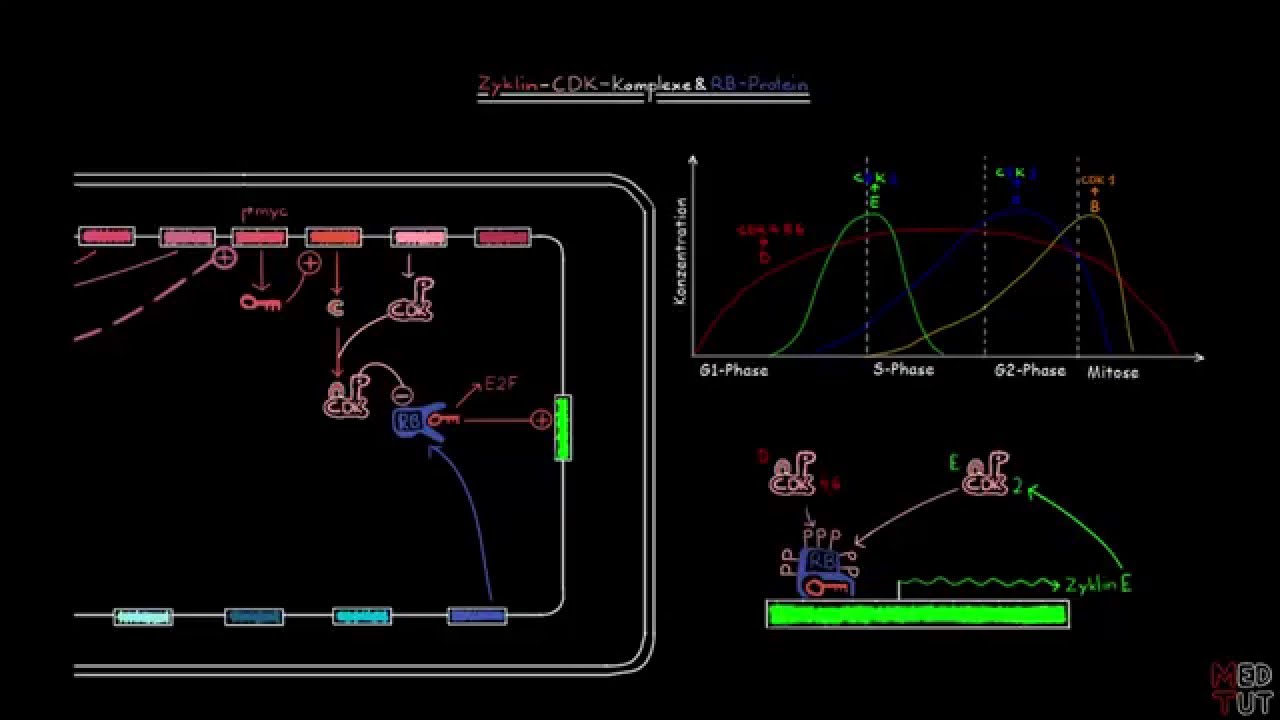Select the violet-blue gene box on bottom strand
This screenshot has width=1280, height=720.
point(477,616)
